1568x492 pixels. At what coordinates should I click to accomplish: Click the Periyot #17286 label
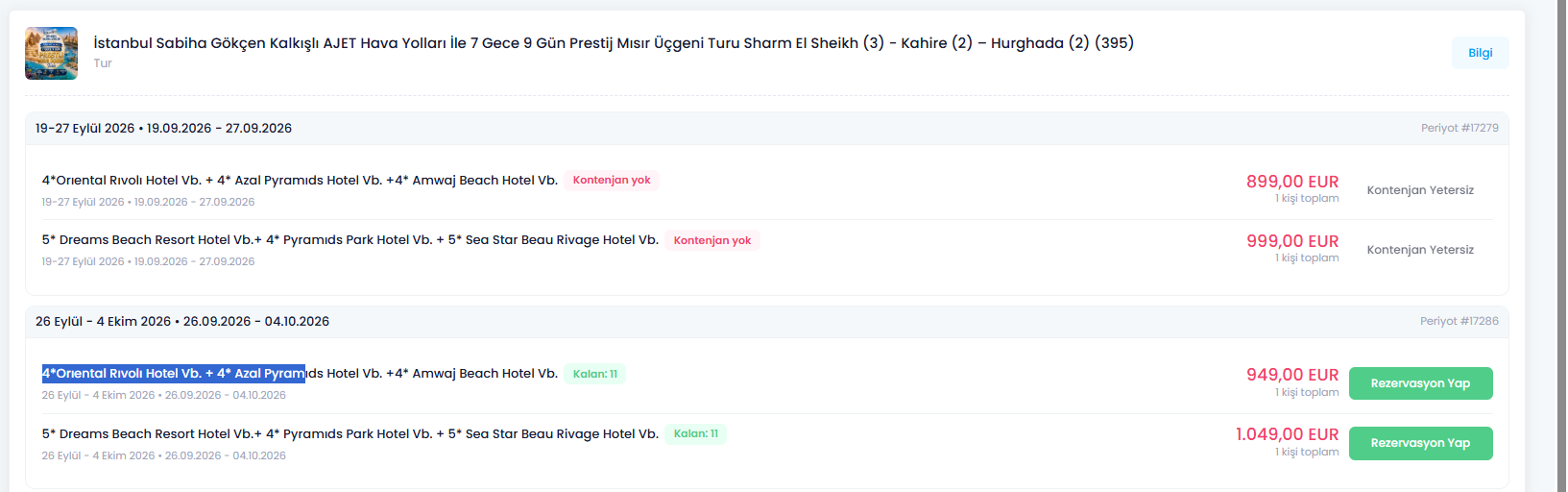pyautogui.click(x=1459, y=321)
